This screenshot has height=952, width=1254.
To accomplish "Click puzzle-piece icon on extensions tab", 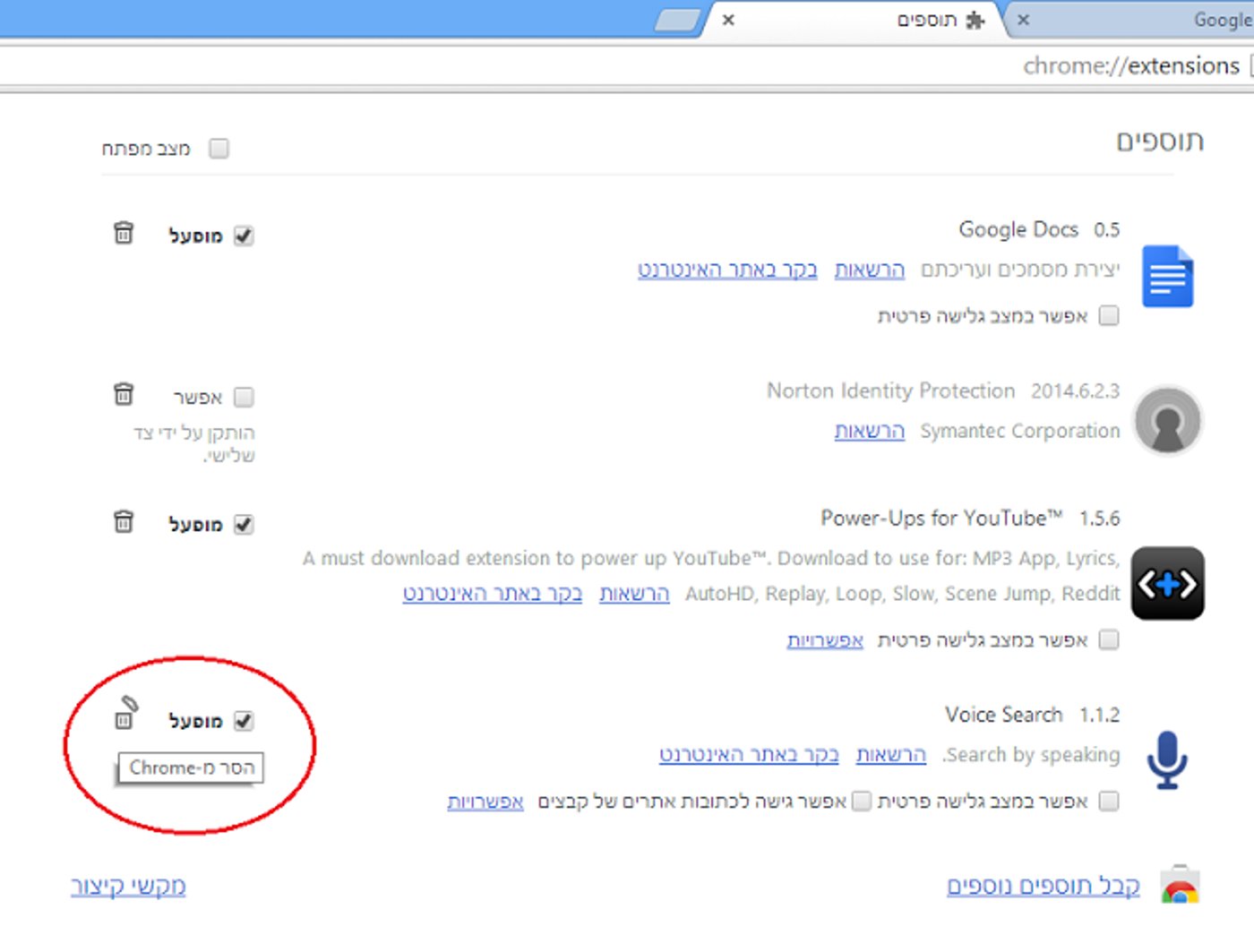I will (x=975, y=20).
